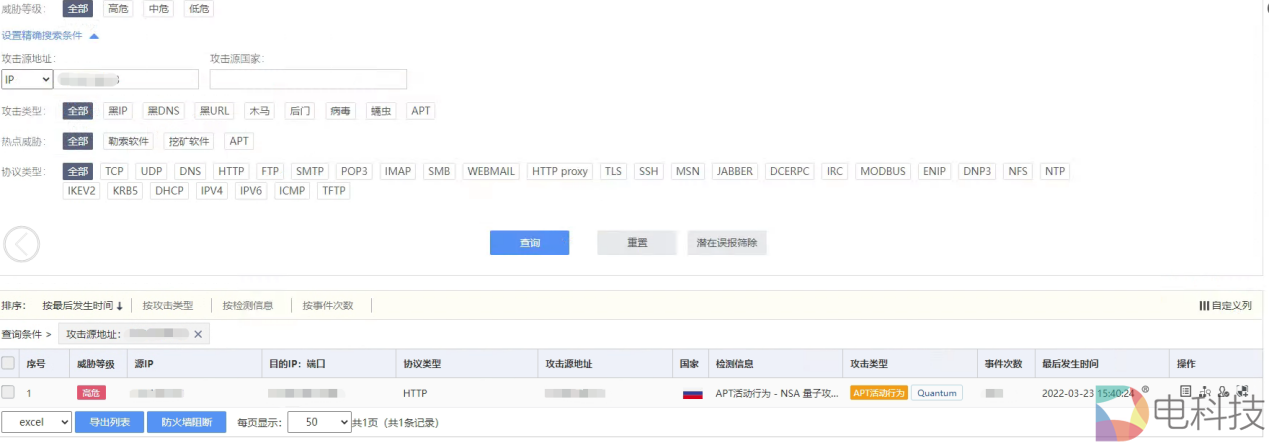This screenshot has width=1269, height=448.
Task: Select attack type 蠕虫
Action: point(381,111)
